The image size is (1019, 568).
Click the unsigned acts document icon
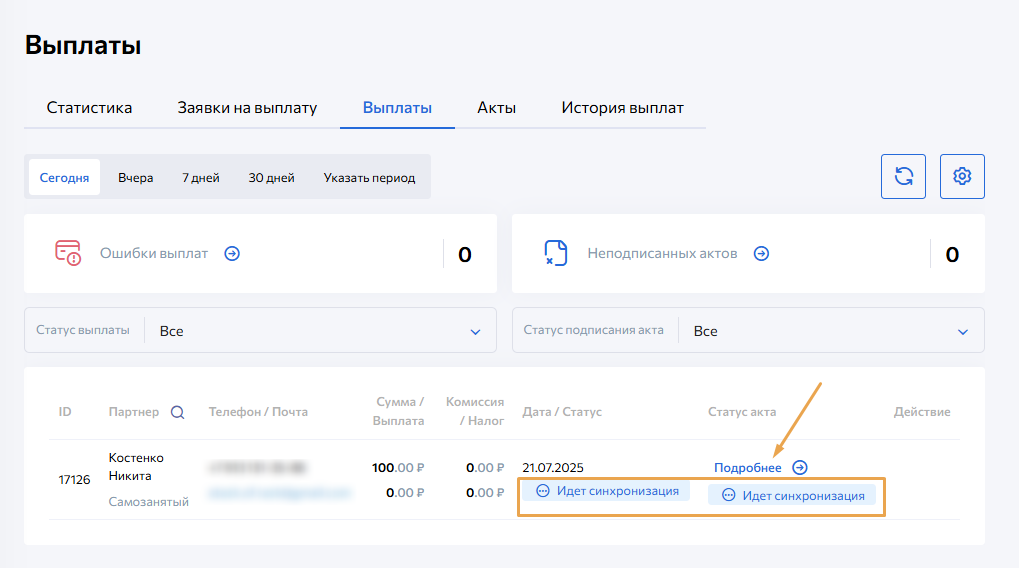point(556,253)
